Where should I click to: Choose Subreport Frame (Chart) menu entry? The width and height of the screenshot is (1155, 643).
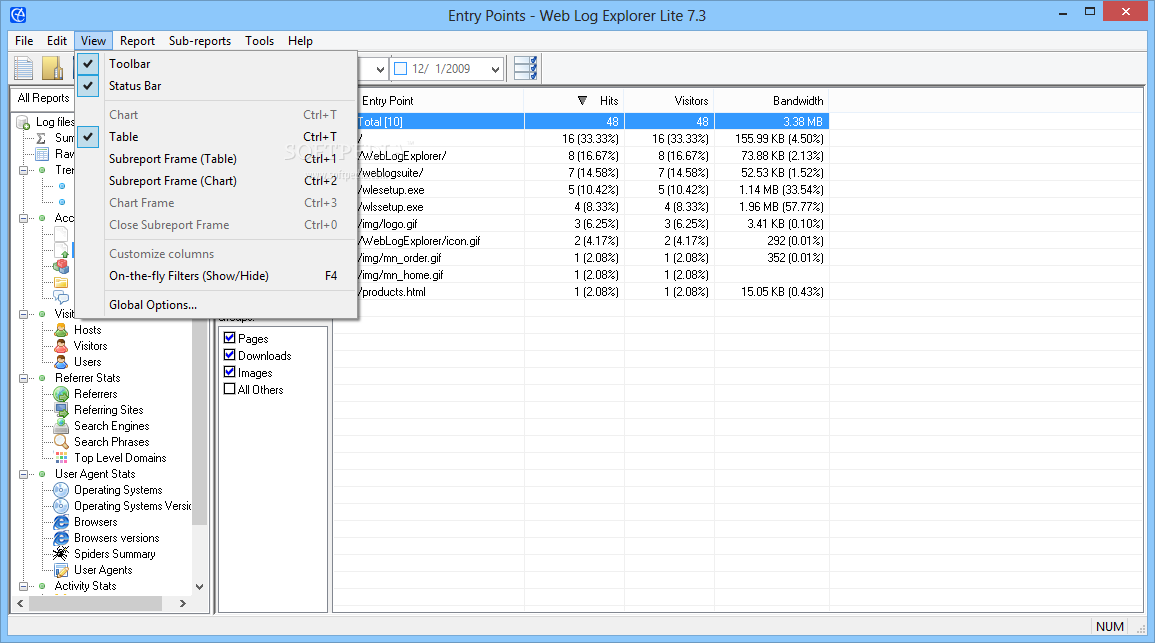tap(217, 181)
